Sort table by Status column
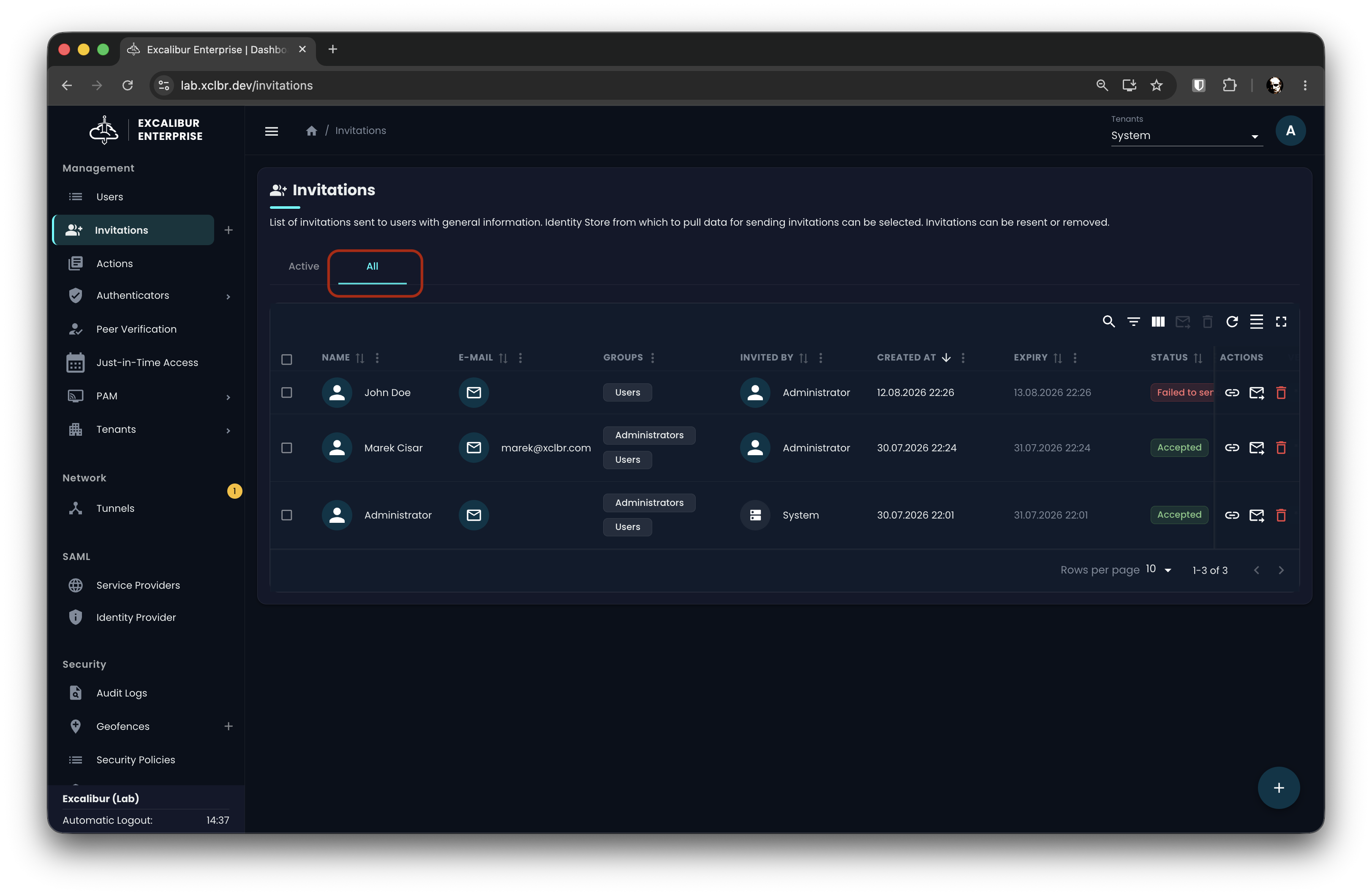1372x896 pixels. coord(1198,358)
